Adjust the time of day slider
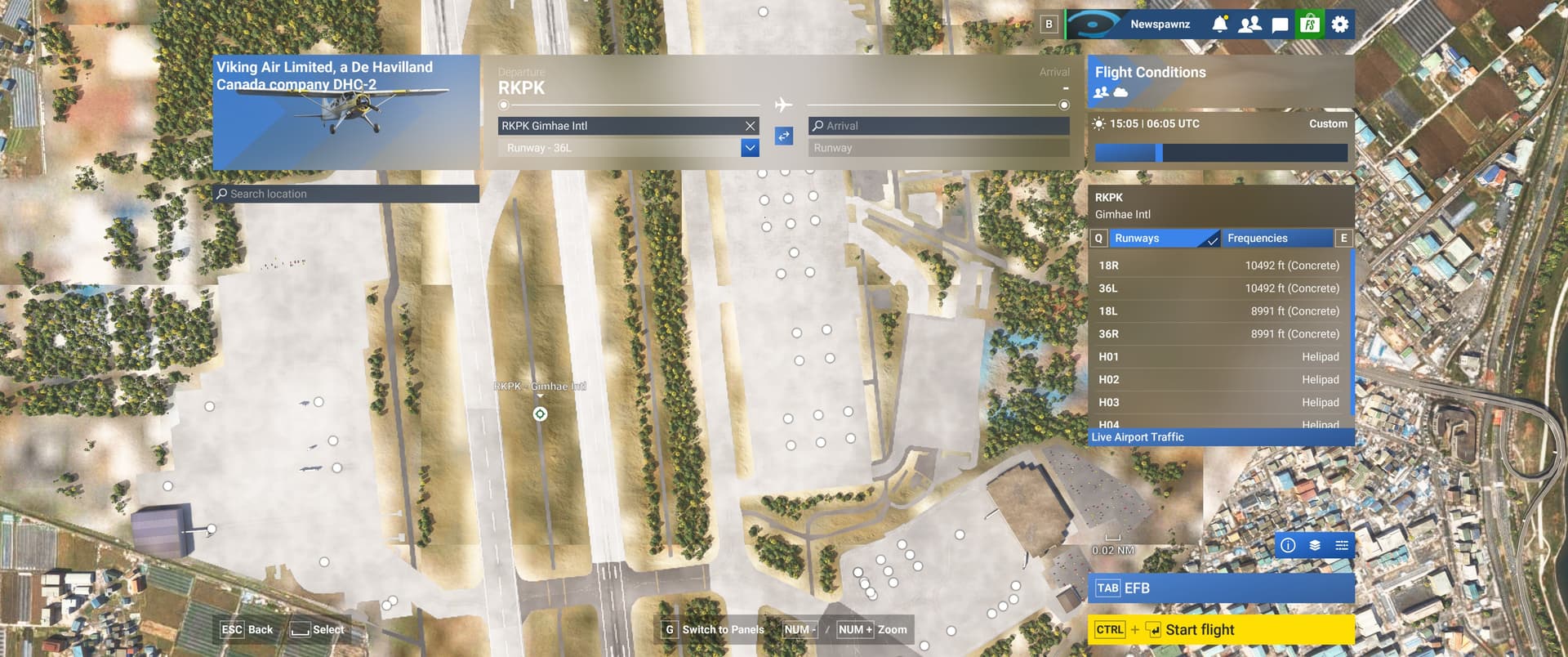The width and height of the screenshot is (1568, 657). [x=1158, y=153]
